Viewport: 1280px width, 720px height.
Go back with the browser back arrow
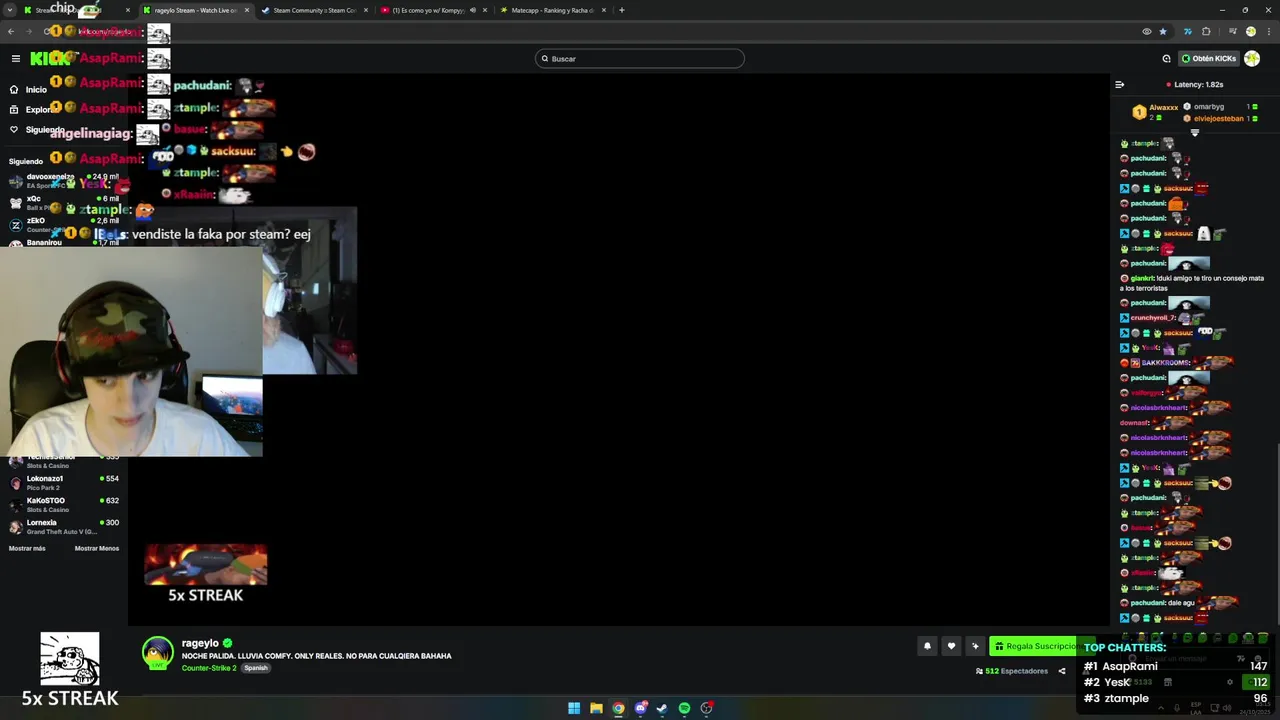click(x=11, y=32)
